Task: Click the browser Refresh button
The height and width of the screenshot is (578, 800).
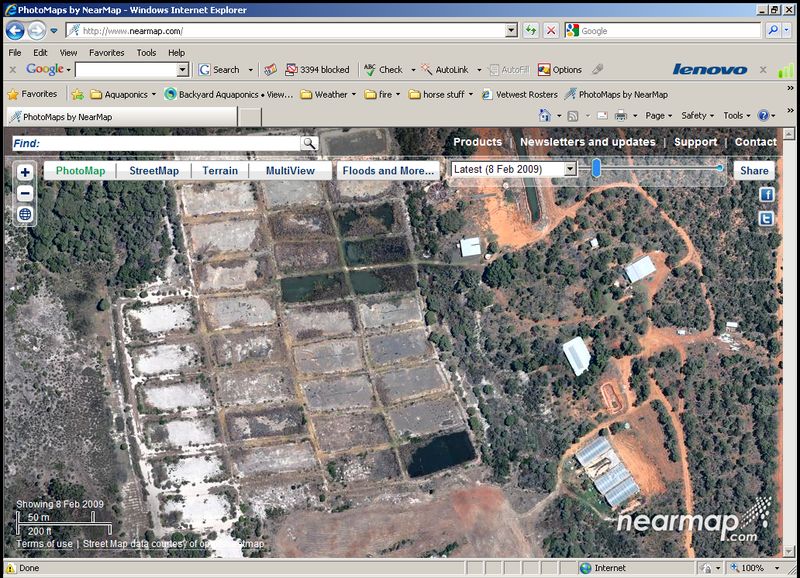Action: point(531,31)
